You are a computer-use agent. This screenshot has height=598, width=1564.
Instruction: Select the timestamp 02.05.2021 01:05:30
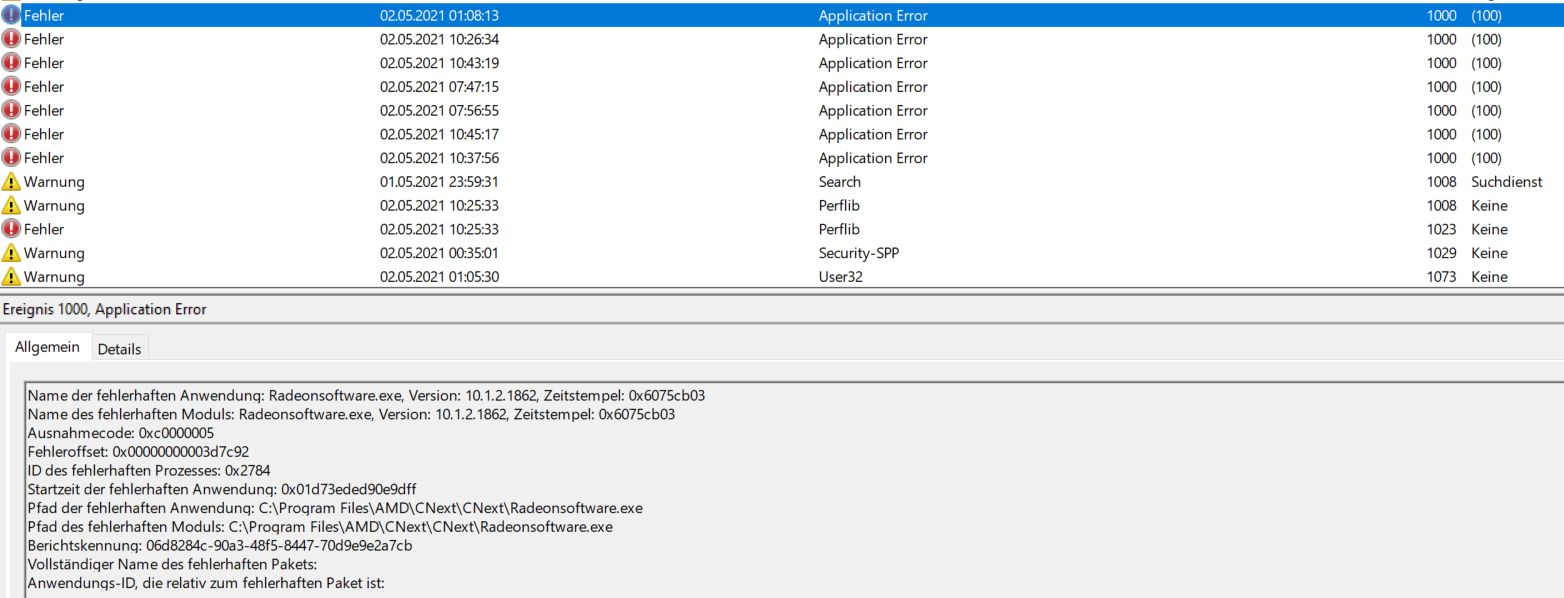(439, 277)
